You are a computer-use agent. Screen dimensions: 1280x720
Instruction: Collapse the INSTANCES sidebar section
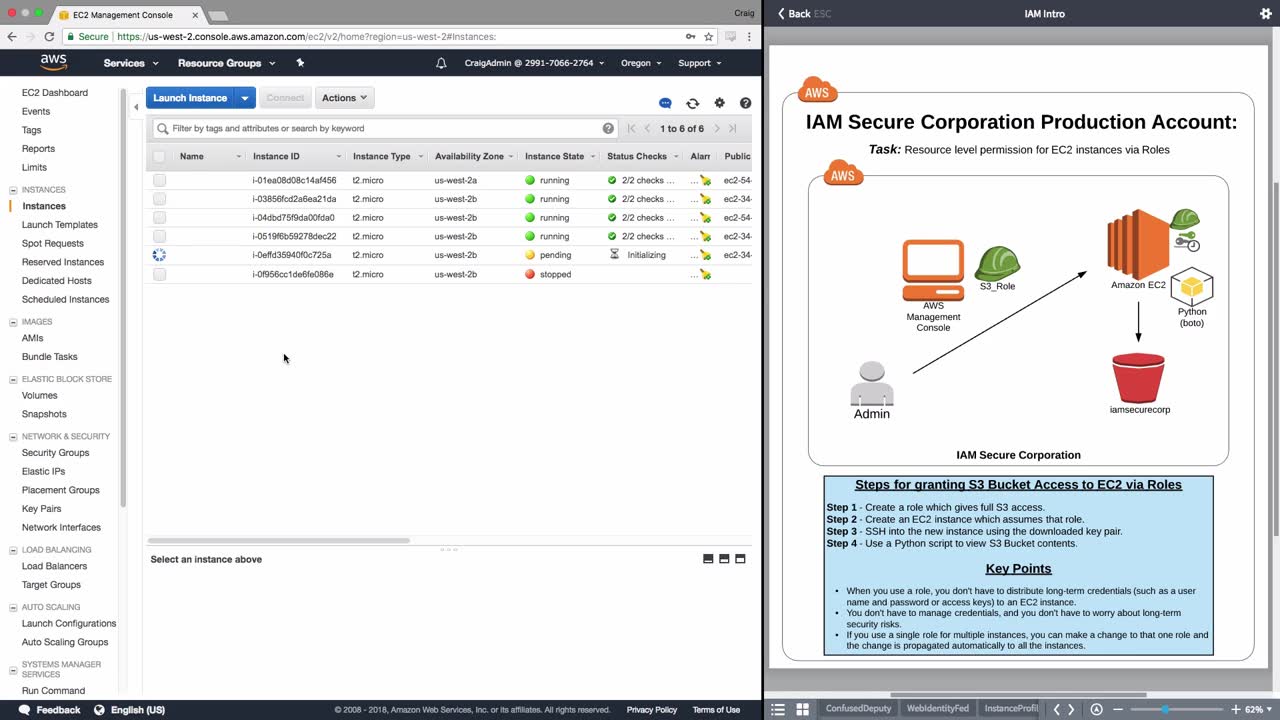click(x=13, y=190)
